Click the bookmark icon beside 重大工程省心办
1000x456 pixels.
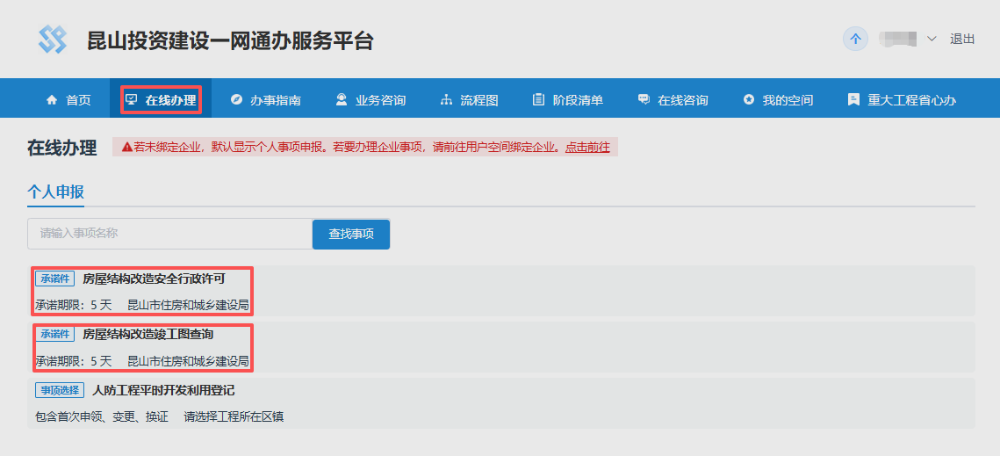coord(853,99)
